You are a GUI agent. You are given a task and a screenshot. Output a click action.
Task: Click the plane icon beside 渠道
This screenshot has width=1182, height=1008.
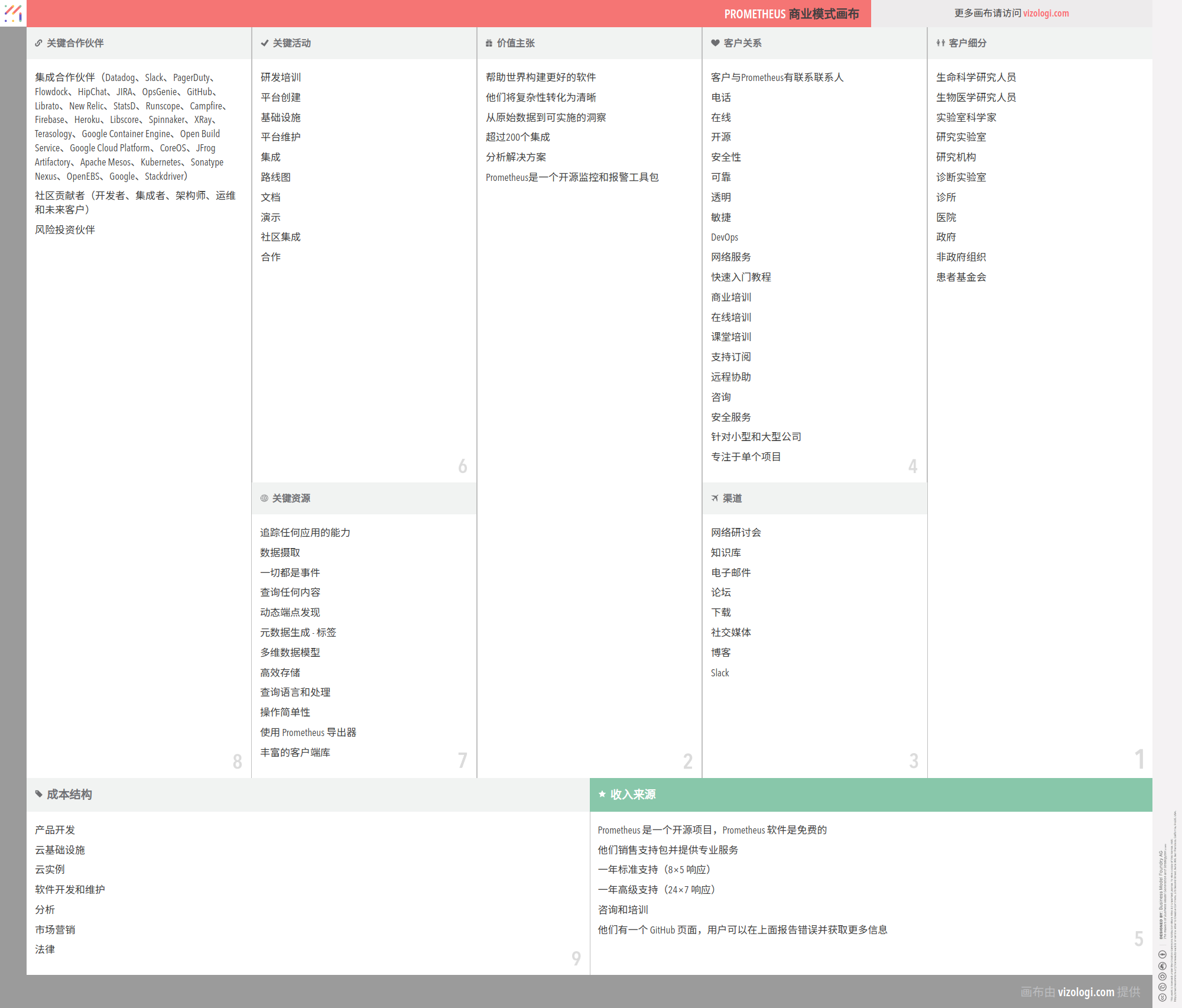pos(715,498)
